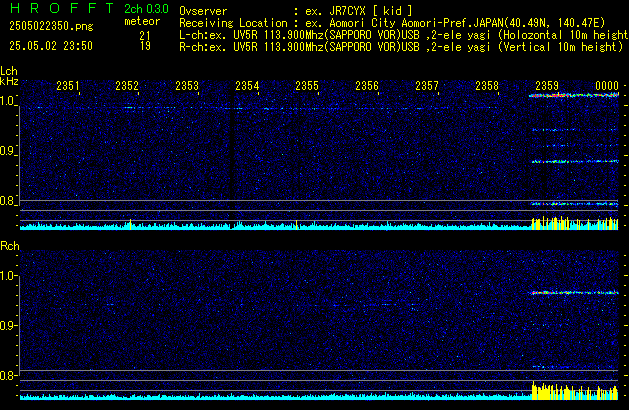The width and height of the screenshot is (629, 410).
Task: Click the Ovserver line with JR7CYX
Action: click(x=296, y=11)
